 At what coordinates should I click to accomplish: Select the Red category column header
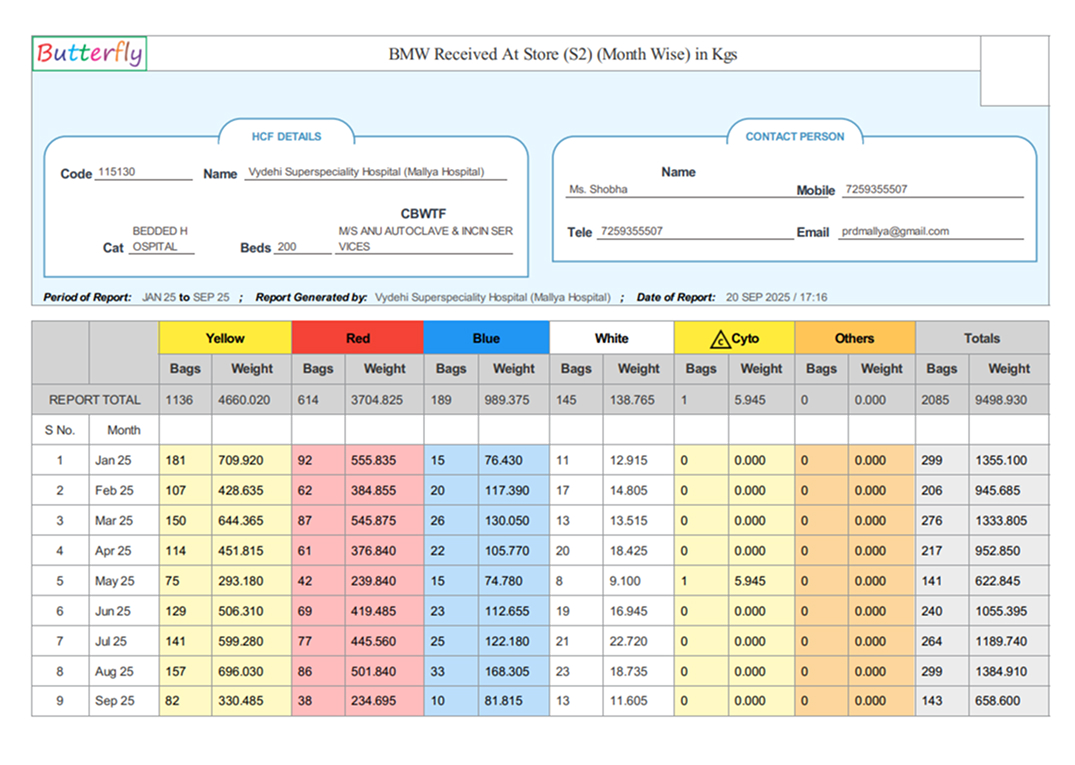357,338
